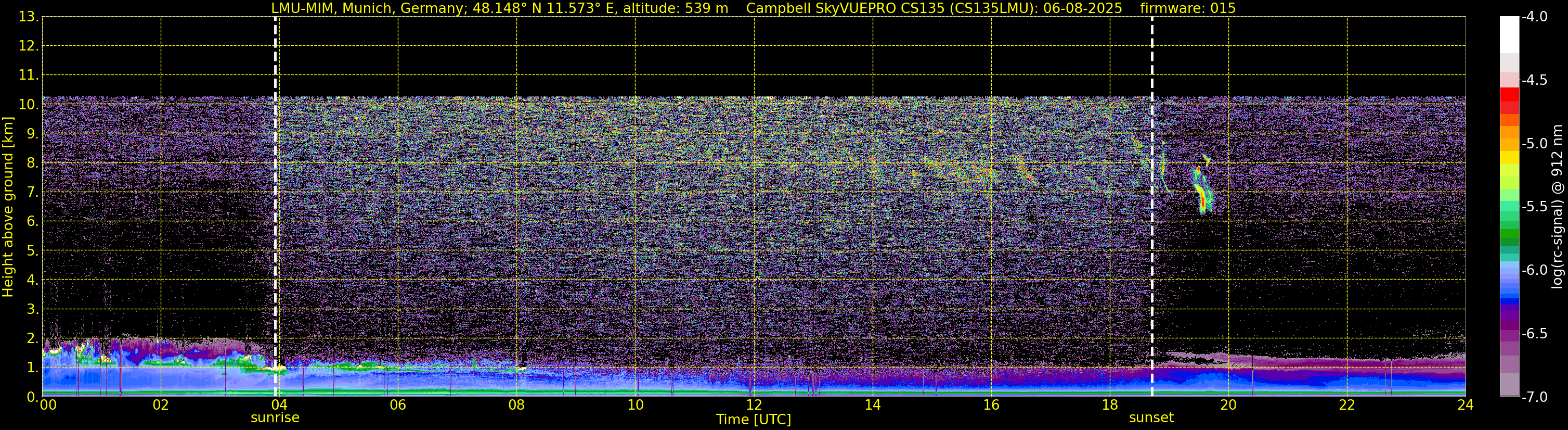Click the "sunset" label below the axis
Viewport: 1568px width, 430px height.
pos(1151,418)
